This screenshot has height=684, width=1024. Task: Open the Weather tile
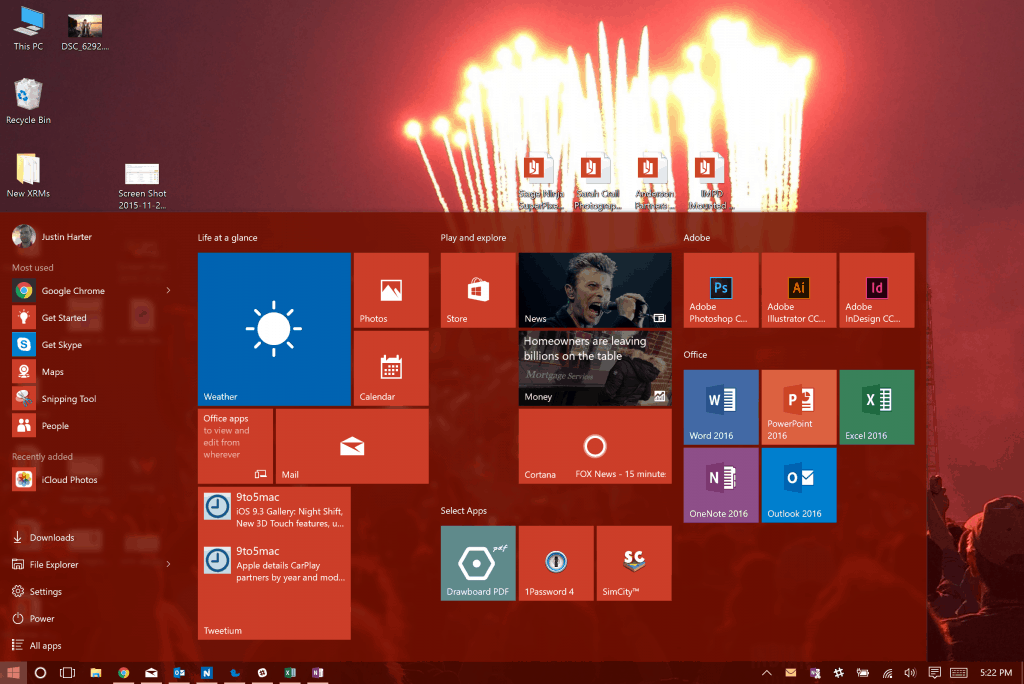274,329
